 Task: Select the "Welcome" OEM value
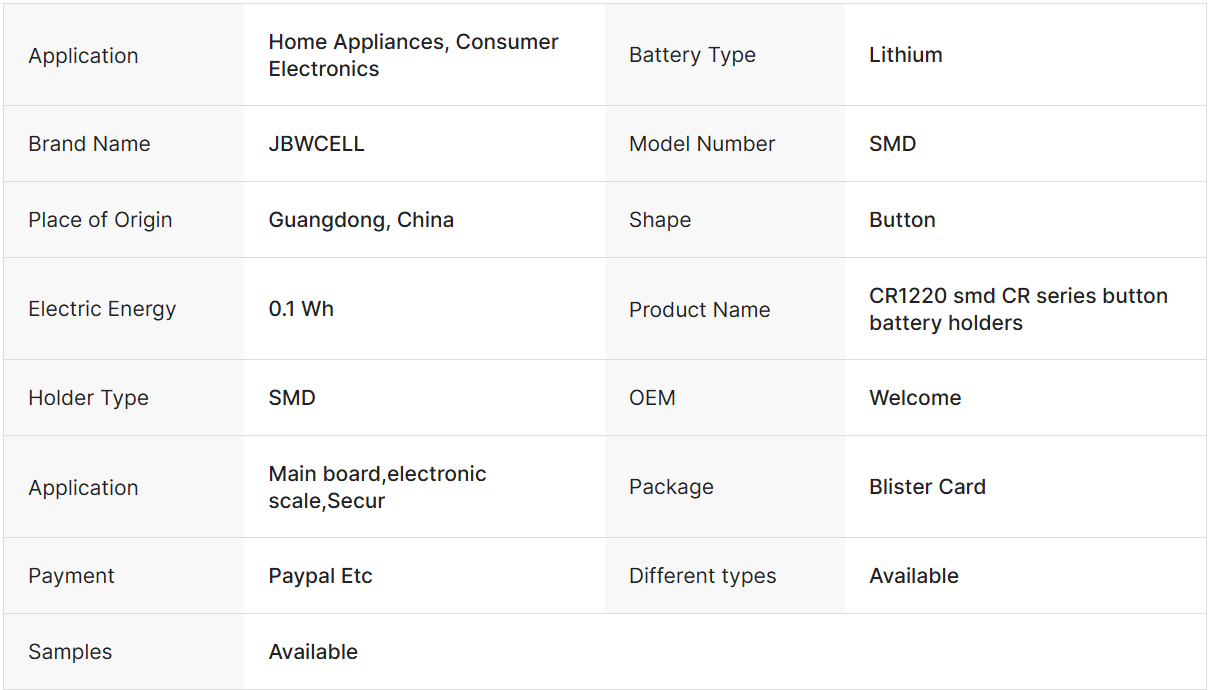915,398
